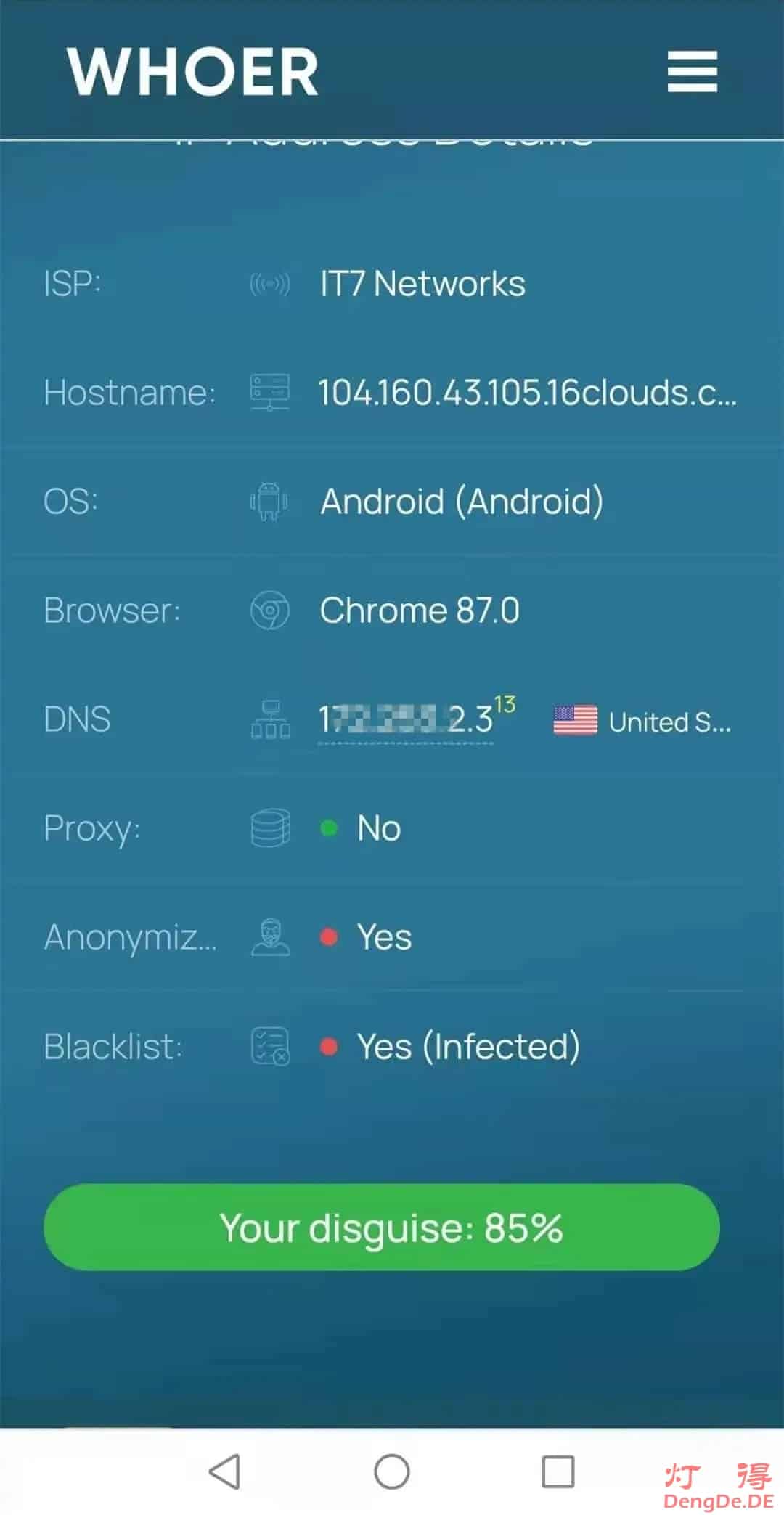
Task: Open the hamburger menu
Action: pos(693,71)
